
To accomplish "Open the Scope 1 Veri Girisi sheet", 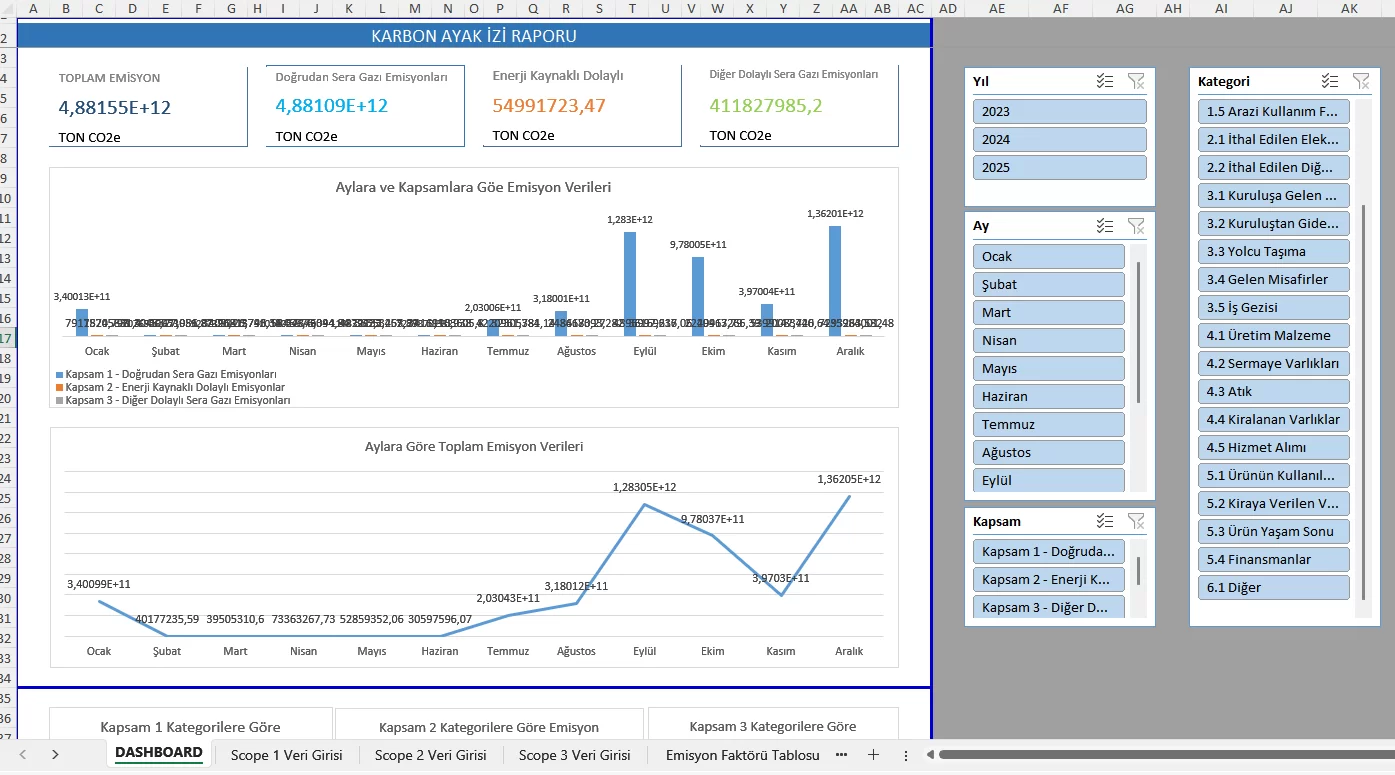I will pos(286,755).
